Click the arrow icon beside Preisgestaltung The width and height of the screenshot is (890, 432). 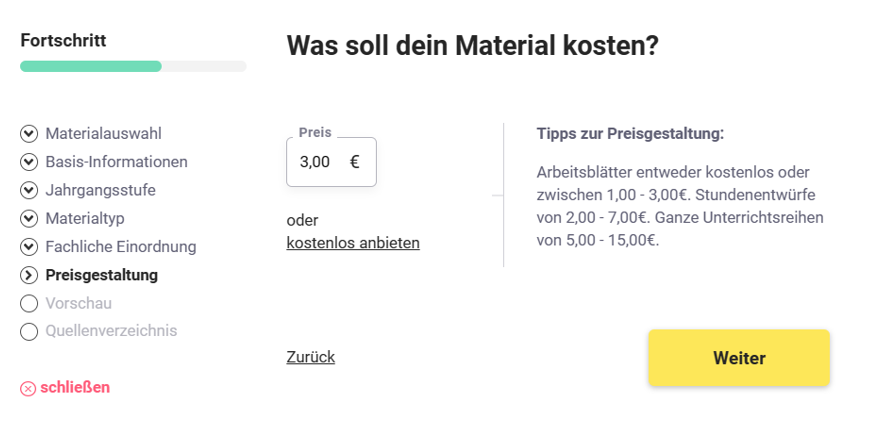(29, 275)
